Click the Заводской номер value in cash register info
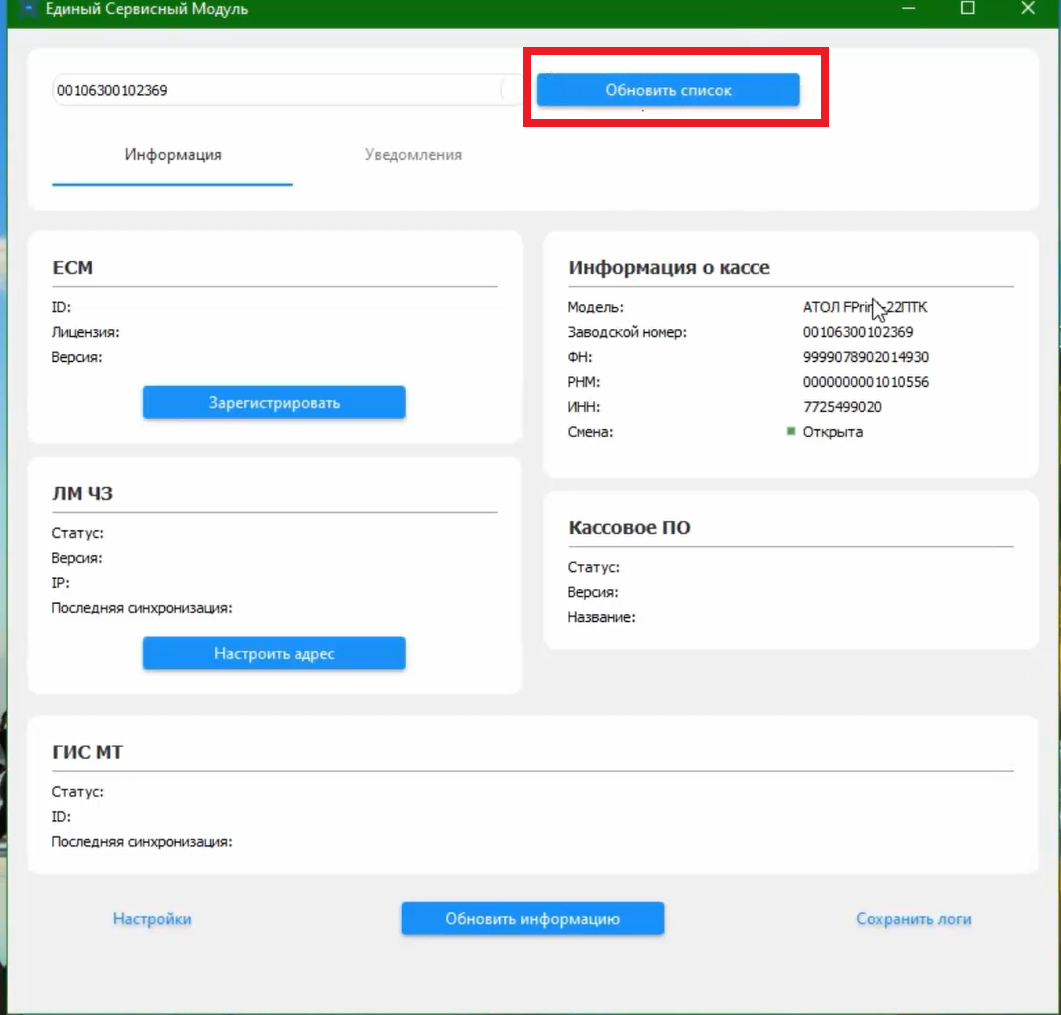1061x1015 pixels. click(857, 332)
